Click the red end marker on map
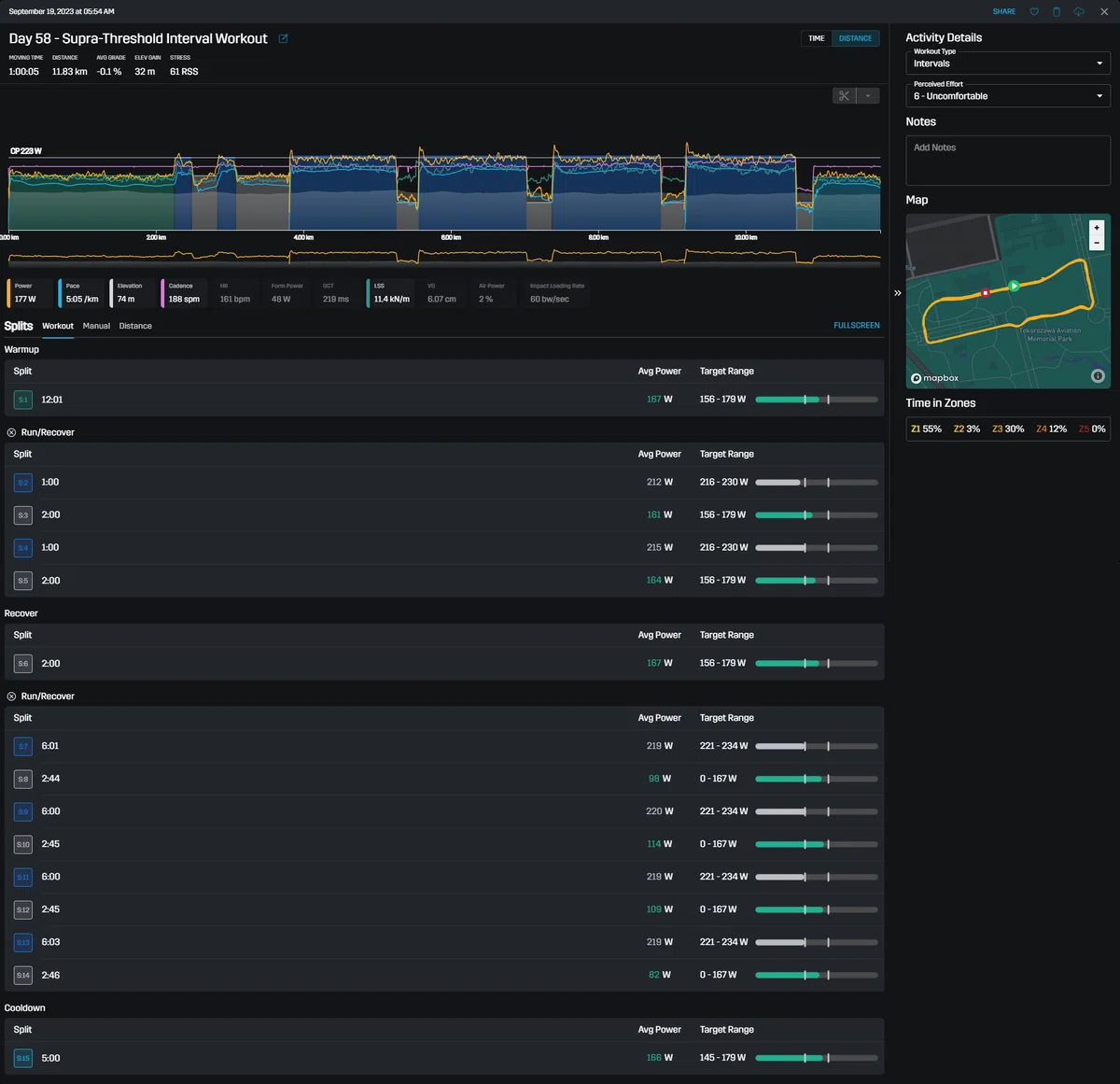Image resolution: width=1120 pixels, height=1084 pixels. 985,293
